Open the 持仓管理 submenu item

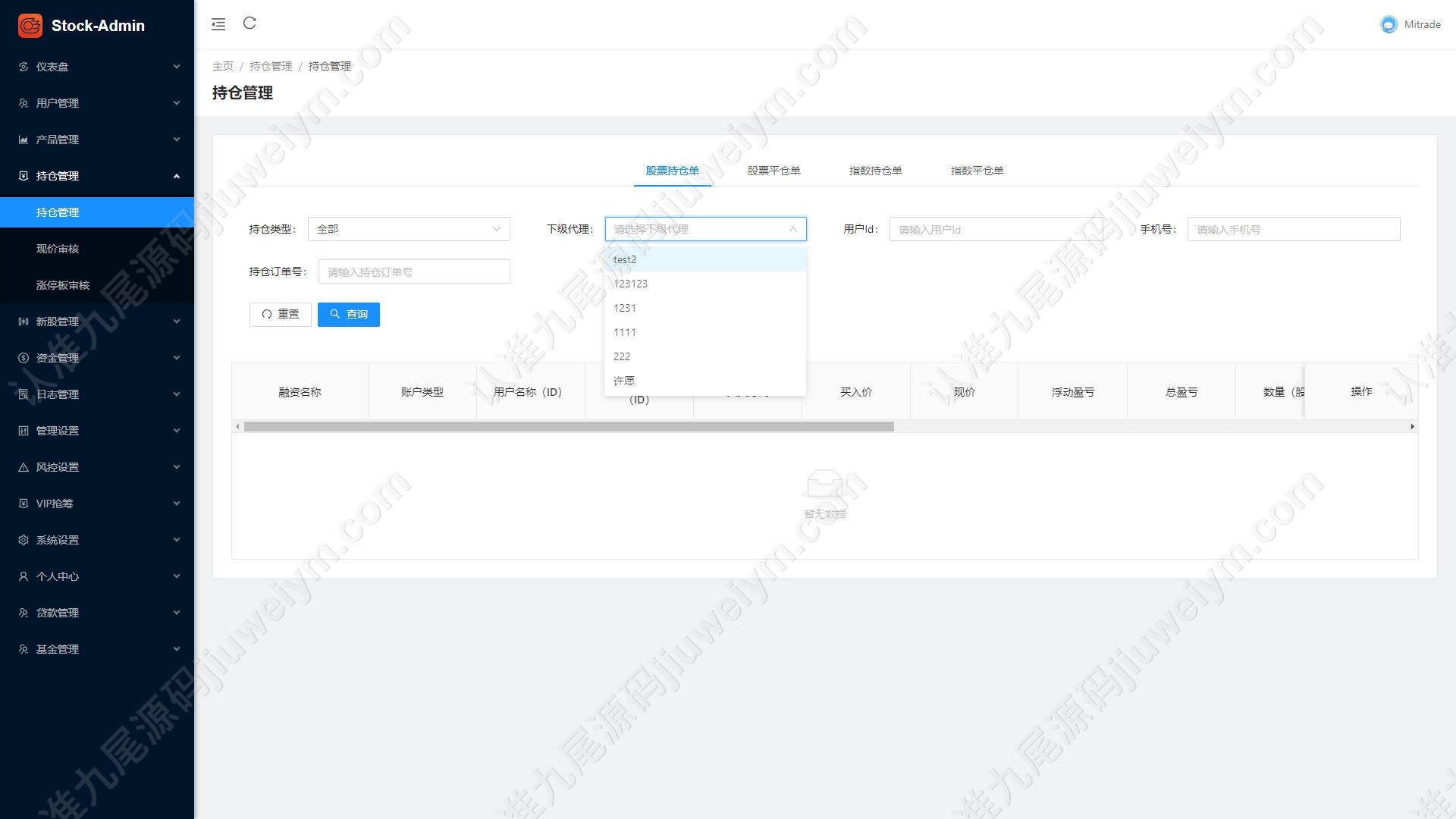coord(97,212)
